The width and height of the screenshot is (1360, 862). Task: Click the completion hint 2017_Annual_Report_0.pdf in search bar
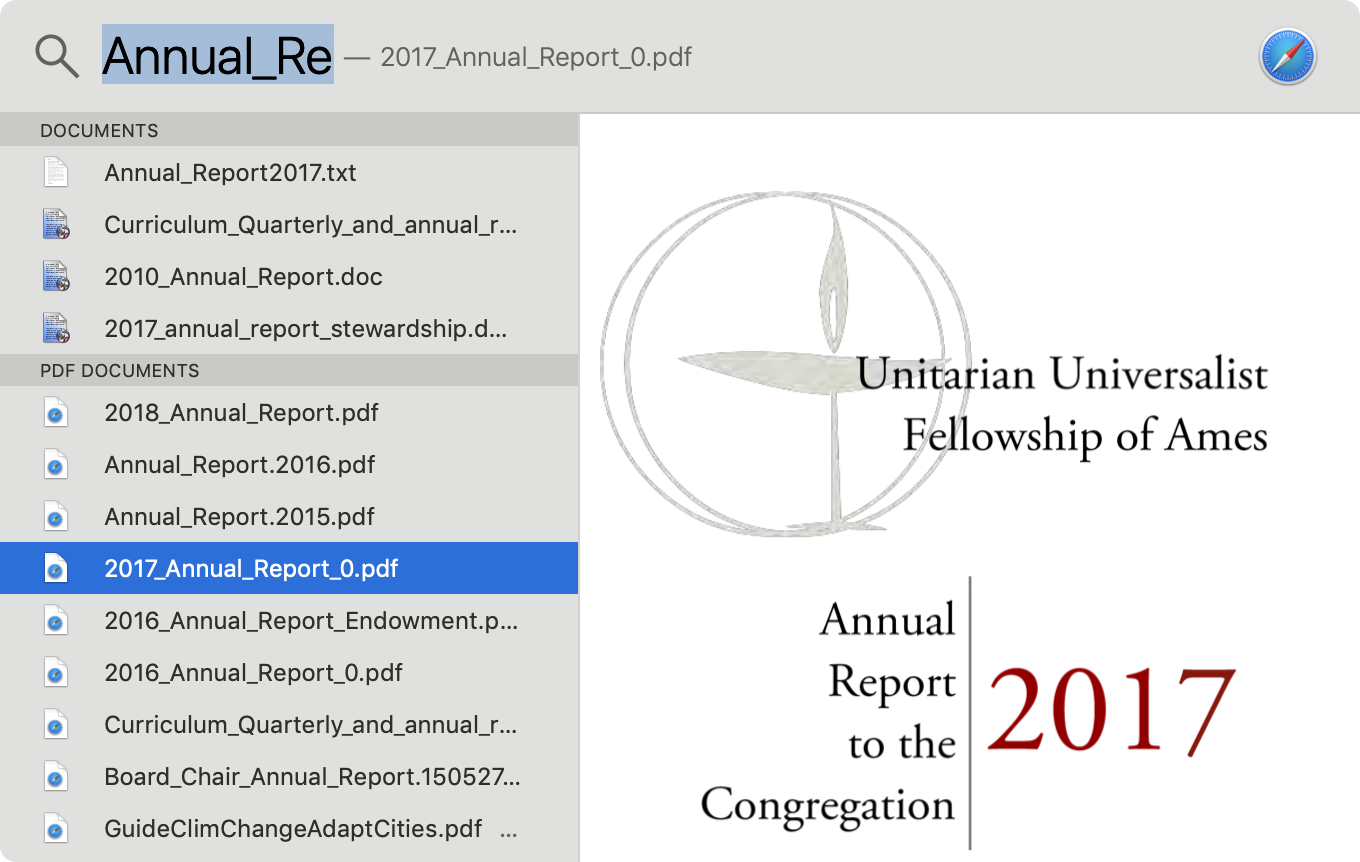(536, 57)
